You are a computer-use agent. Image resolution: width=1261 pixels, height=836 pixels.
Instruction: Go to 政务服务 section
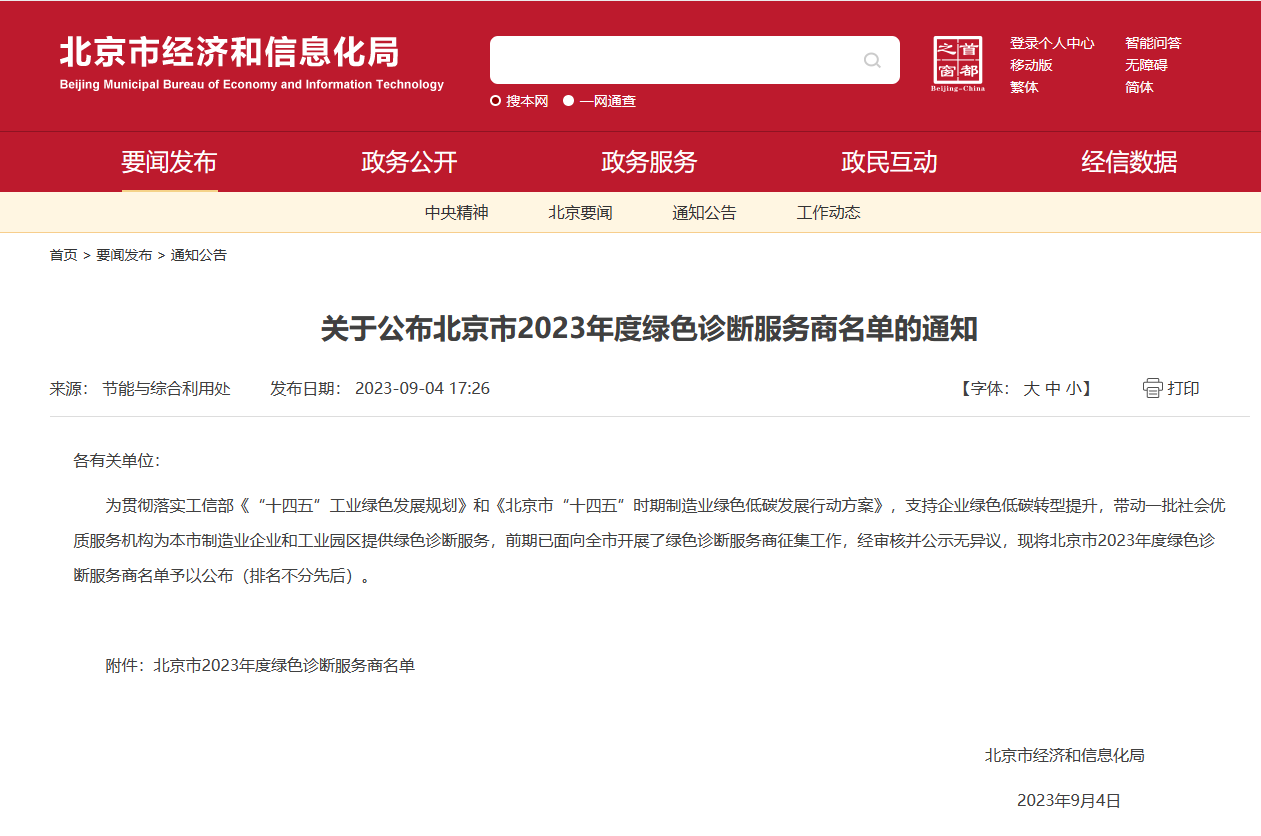pos(649,162)
